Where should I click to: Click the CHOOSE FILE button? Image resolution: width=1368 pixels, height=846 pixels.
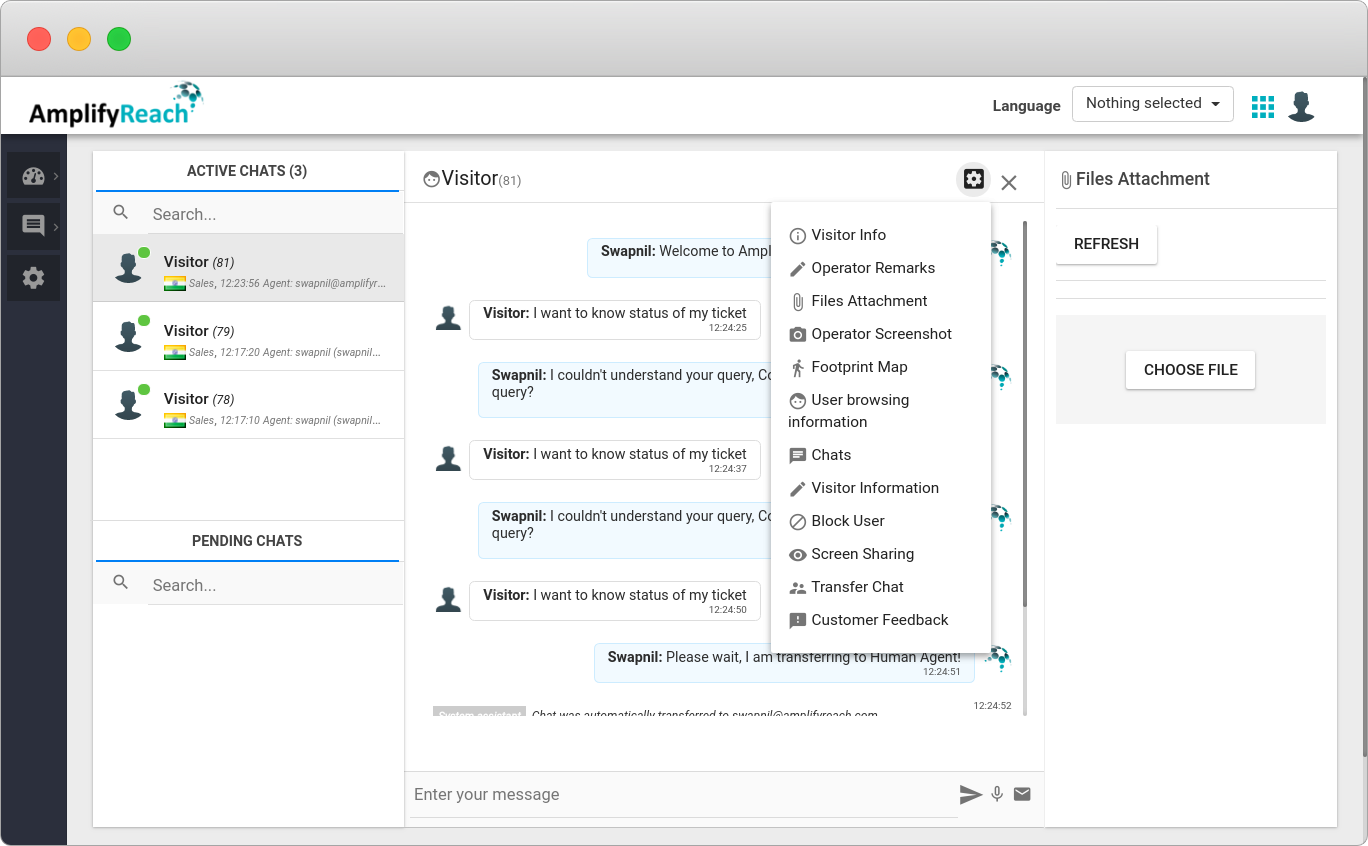[1190, 370]
